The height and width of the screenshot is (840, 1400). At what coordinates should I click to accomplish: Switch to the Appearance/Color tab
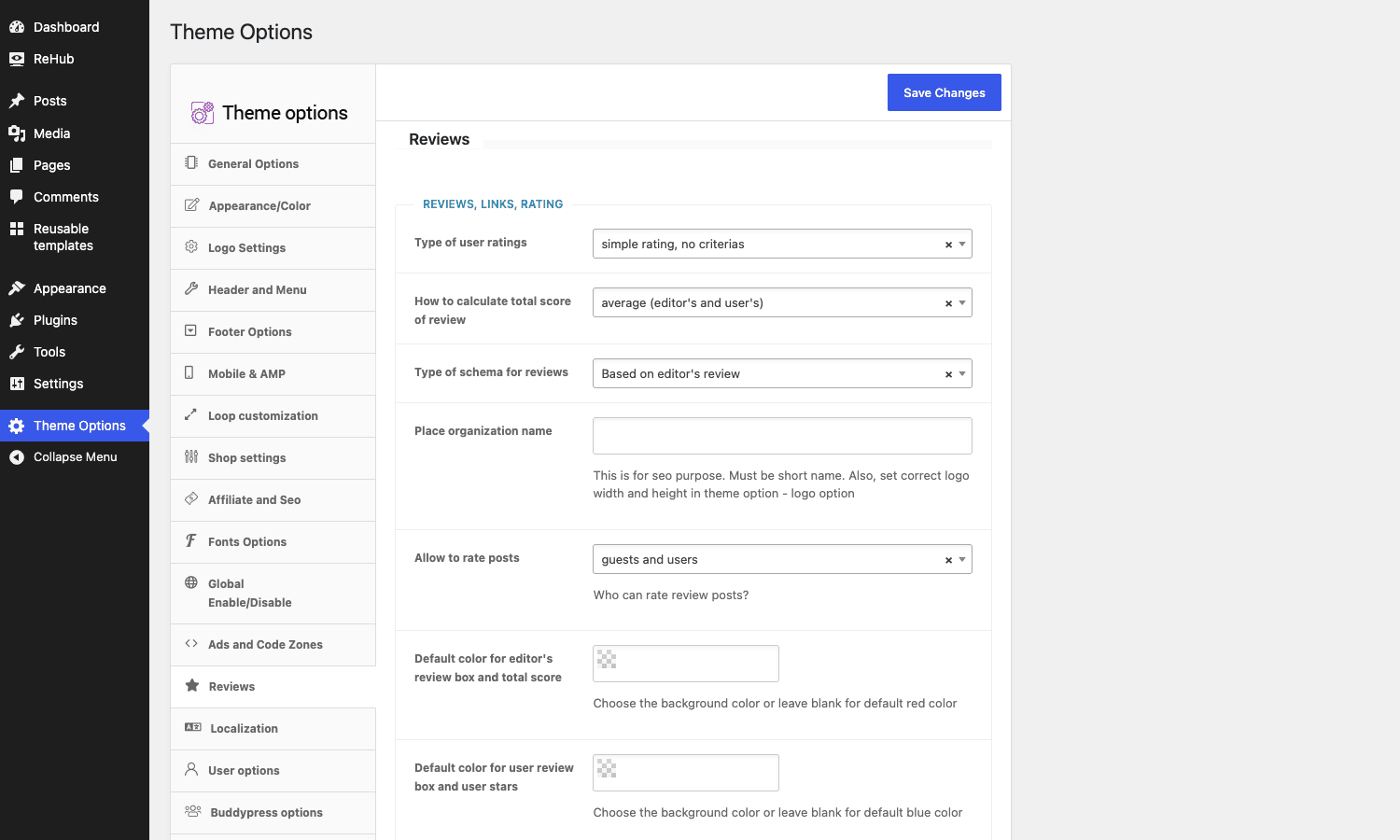[x=273, y=206]
